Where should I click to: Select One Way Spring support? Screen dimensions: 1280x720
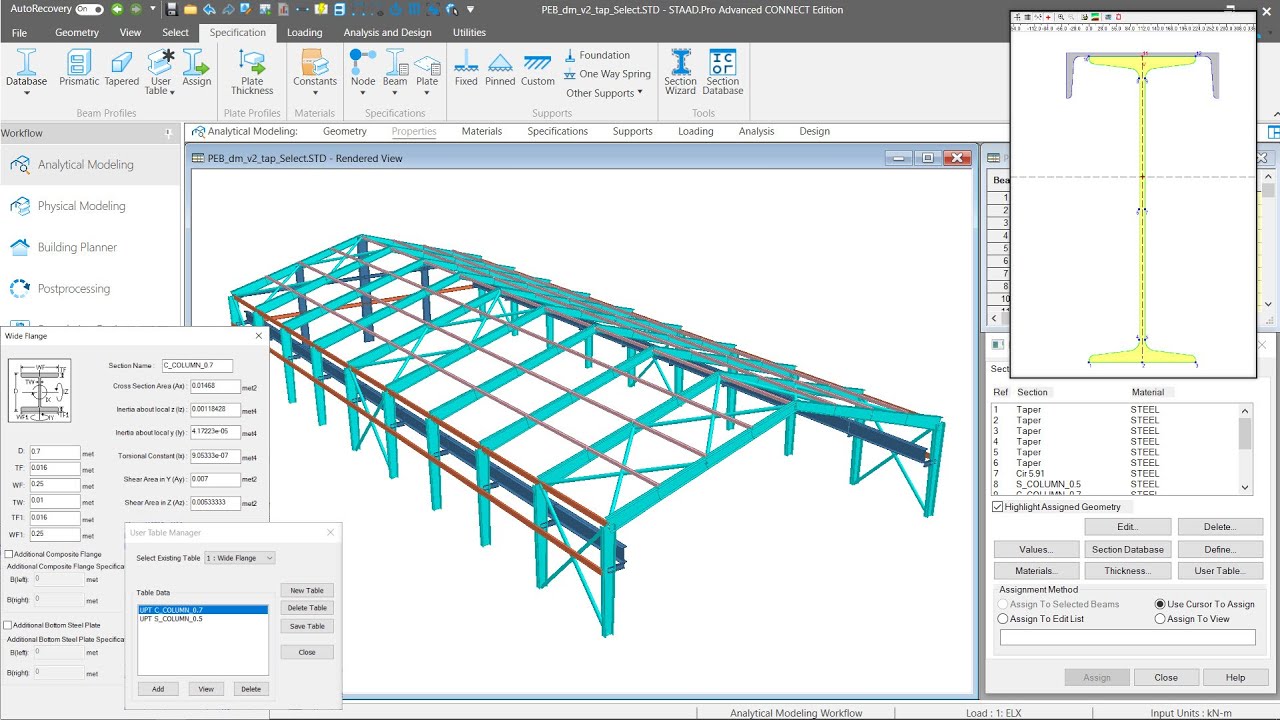point(607,74)
